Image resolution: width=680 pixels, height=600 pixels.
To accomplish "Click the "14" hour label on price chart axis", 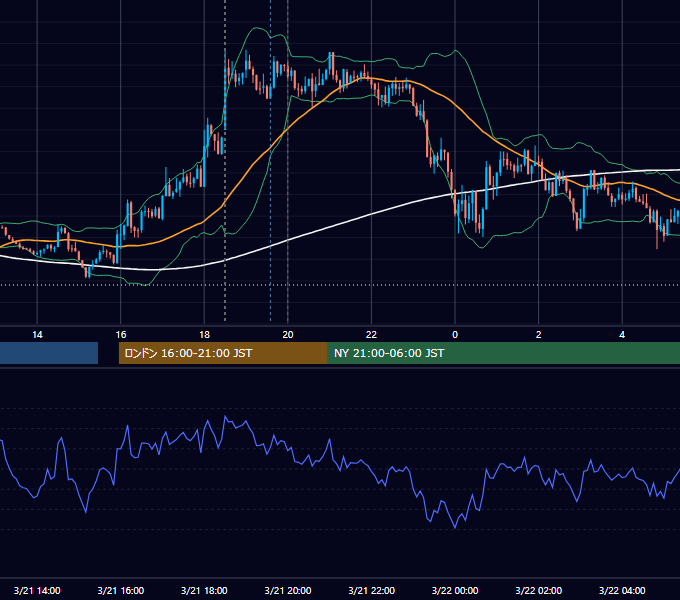I will click(x=37, y=335).
